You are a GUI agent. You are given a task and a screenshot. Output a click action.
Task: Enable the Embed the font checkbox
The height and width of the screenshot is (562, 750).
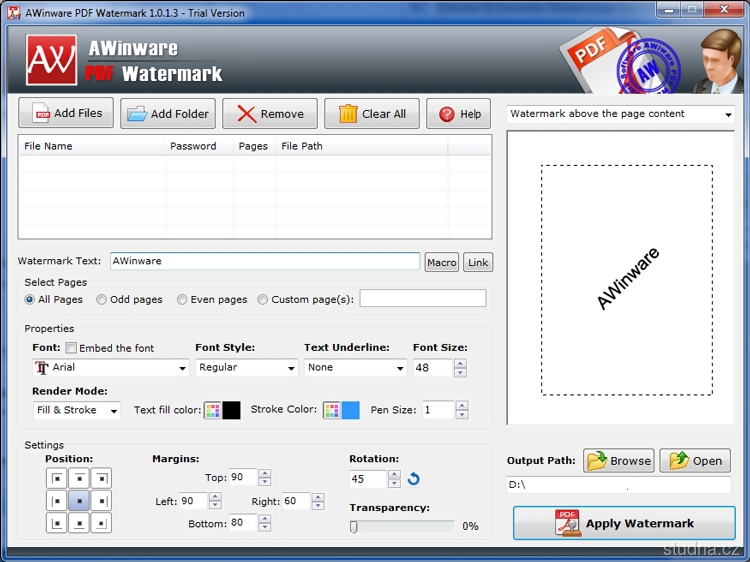[x=71, y=348]
